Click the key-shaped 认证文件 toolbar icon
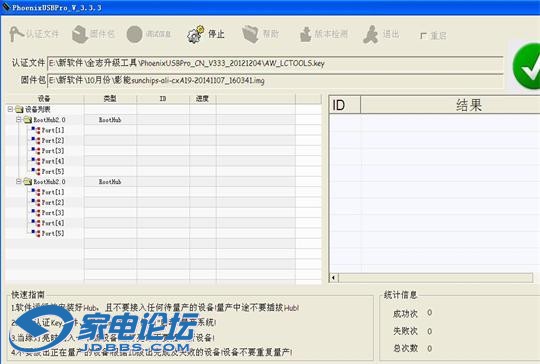This screenshot has width=540, height=364. click(x=16, y=34)
